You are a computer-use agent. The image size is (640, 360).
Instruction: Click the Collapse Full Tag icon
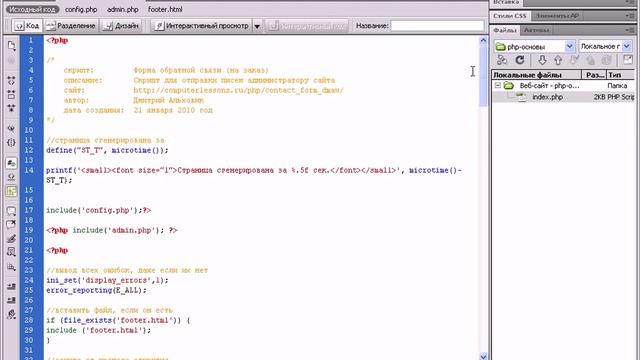tap(11, 80)
